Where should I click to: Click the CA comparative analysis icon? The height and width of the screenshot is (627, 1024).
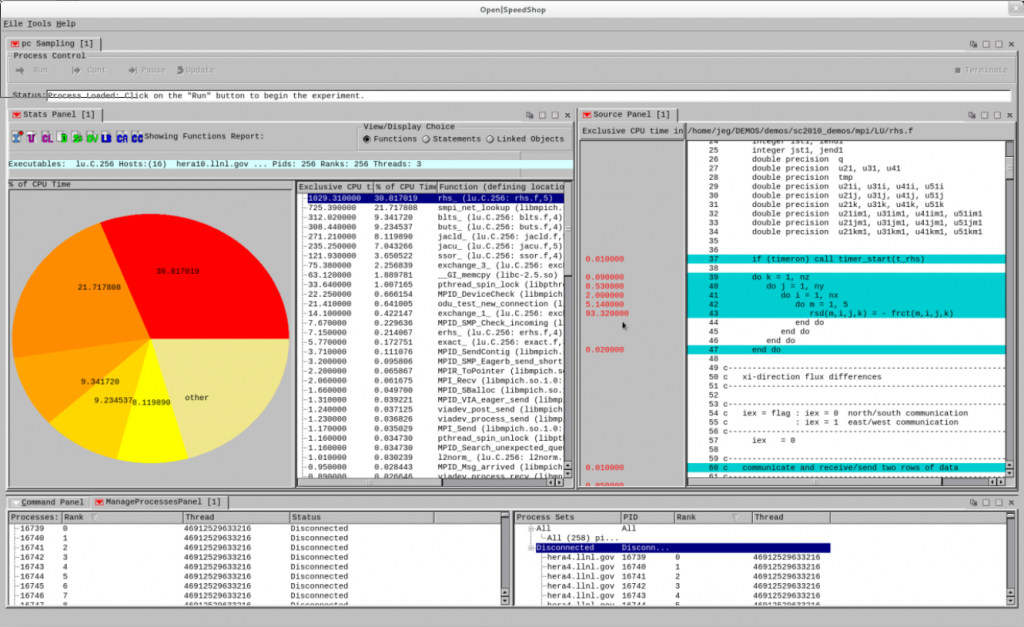point(121,137)
